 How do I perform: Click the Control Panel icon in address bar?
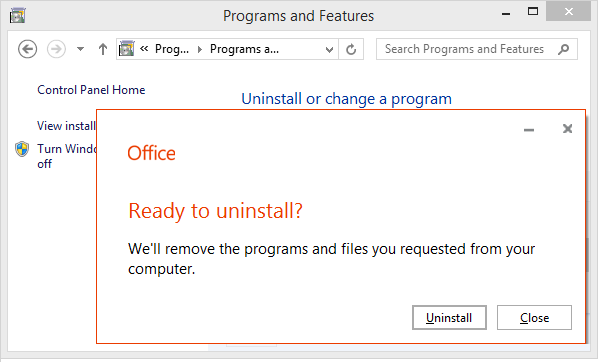(x=127, y=49)
